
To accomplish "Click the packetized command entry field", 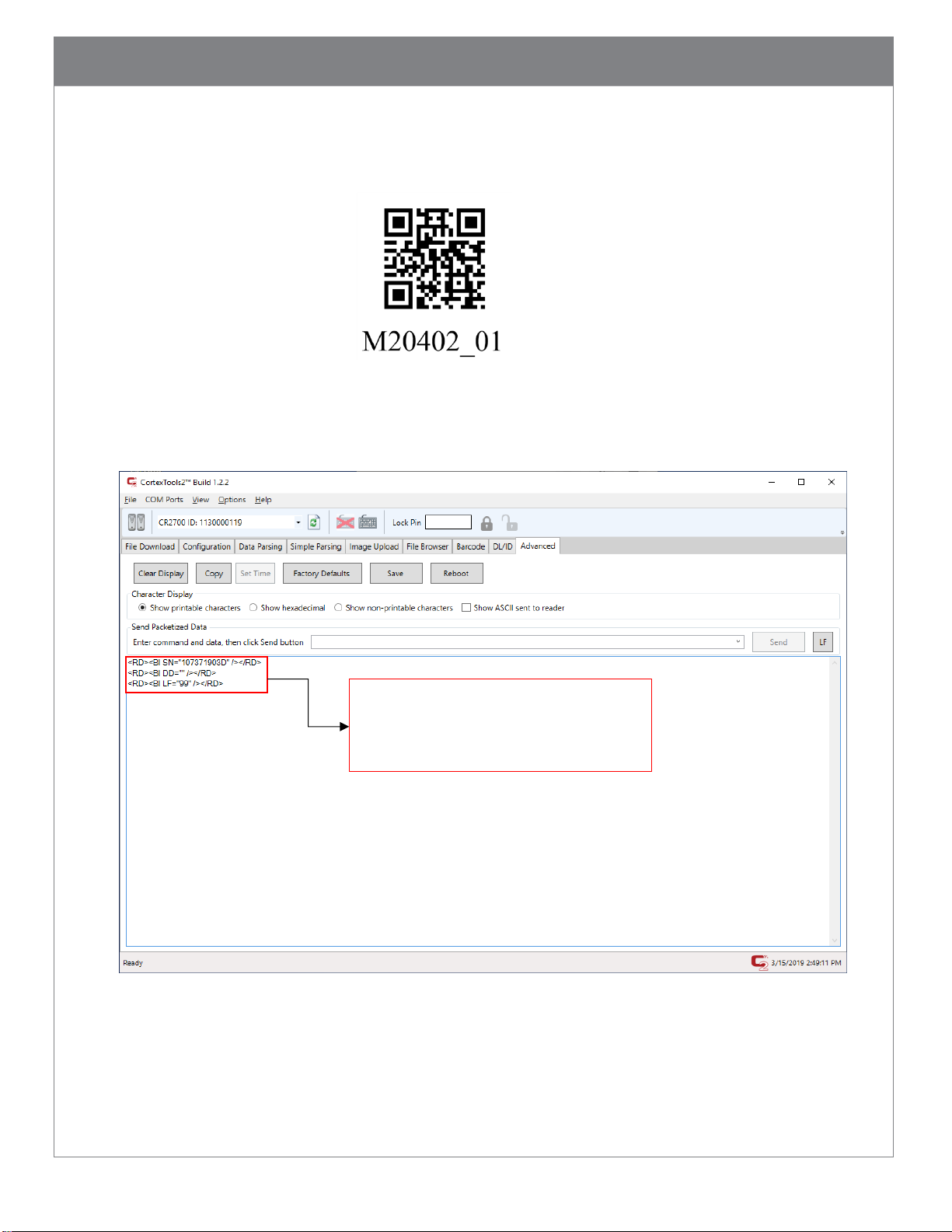I will click(x=528, y=642).
